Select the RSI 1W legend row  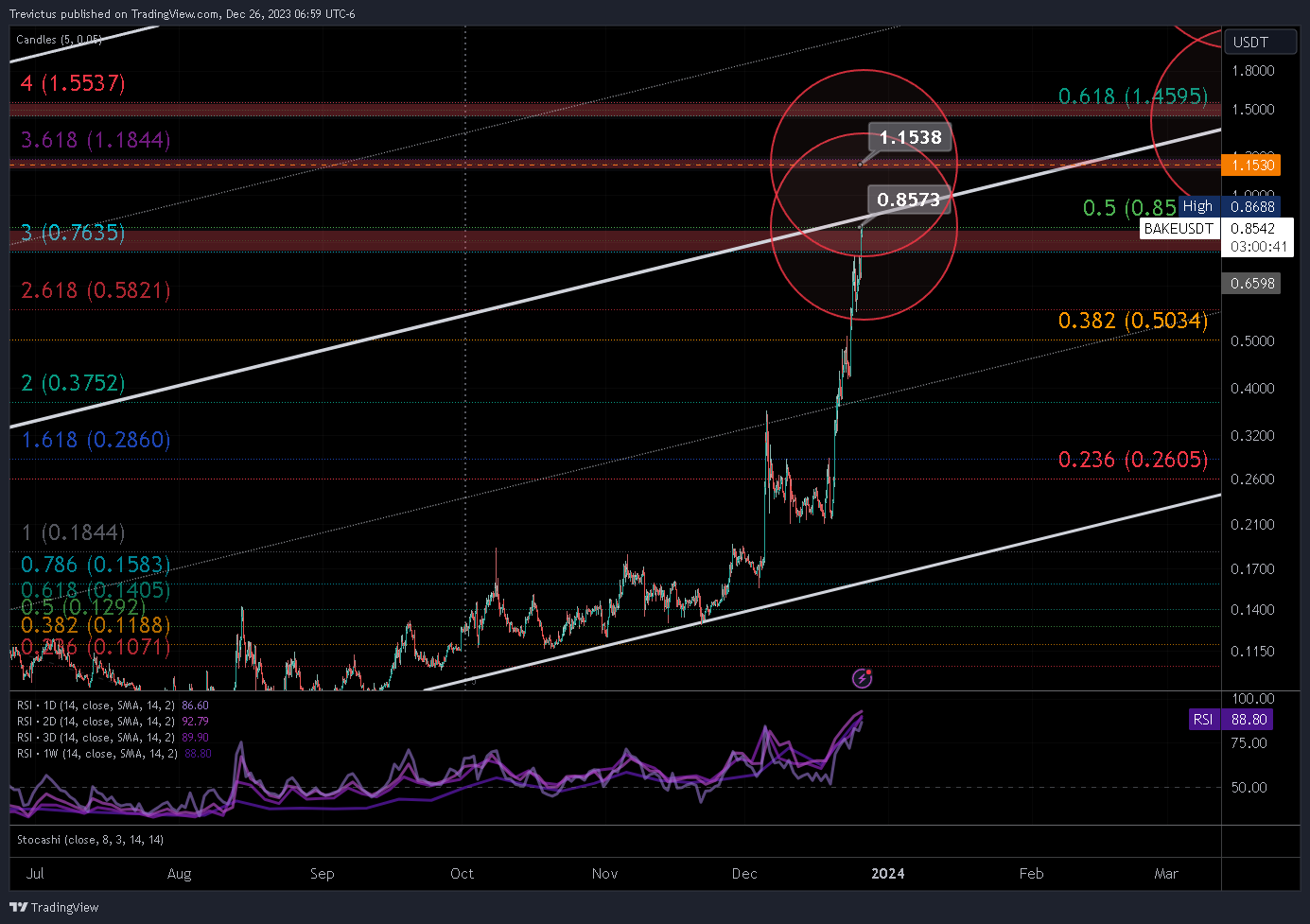point(114,754)
